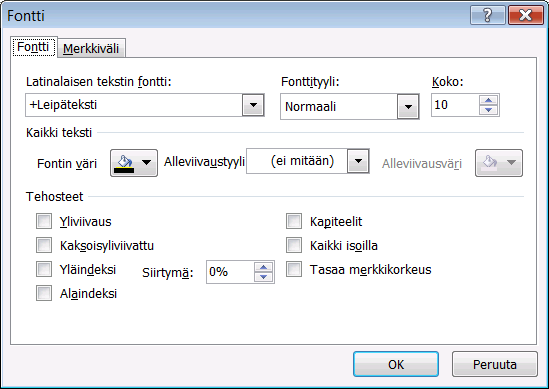
Task: Switch to the Merkkiväli tab
Action: [x=91, y=48]
